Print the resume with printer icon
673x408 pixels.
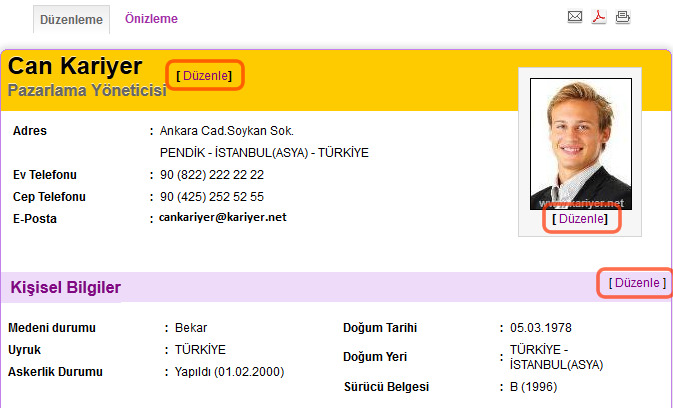(x=623, y=17)
